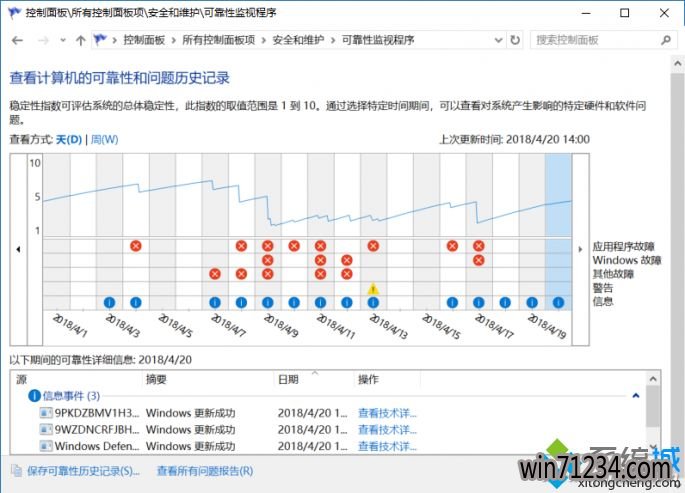The height and width of the screenshot is (493, 685).
Task: Open 查看技术详细信息 for the 9PKDZBMV1H3 row
Action: (x=387, y=413)
